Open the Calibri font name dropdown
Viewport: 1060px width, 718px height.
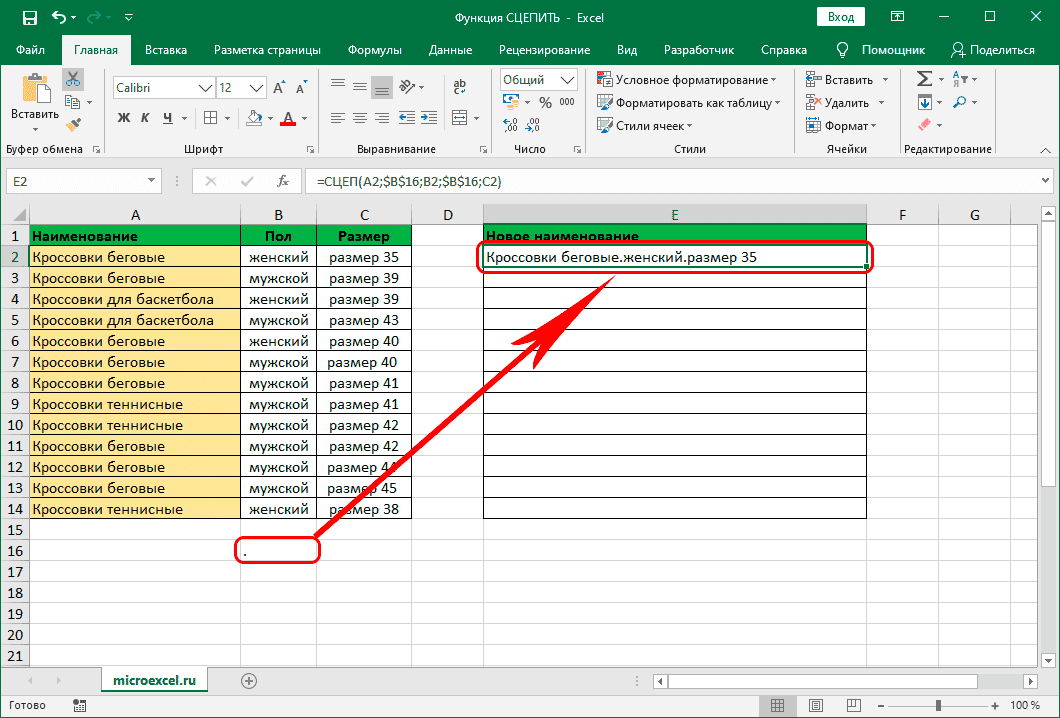tap(203, 88)
